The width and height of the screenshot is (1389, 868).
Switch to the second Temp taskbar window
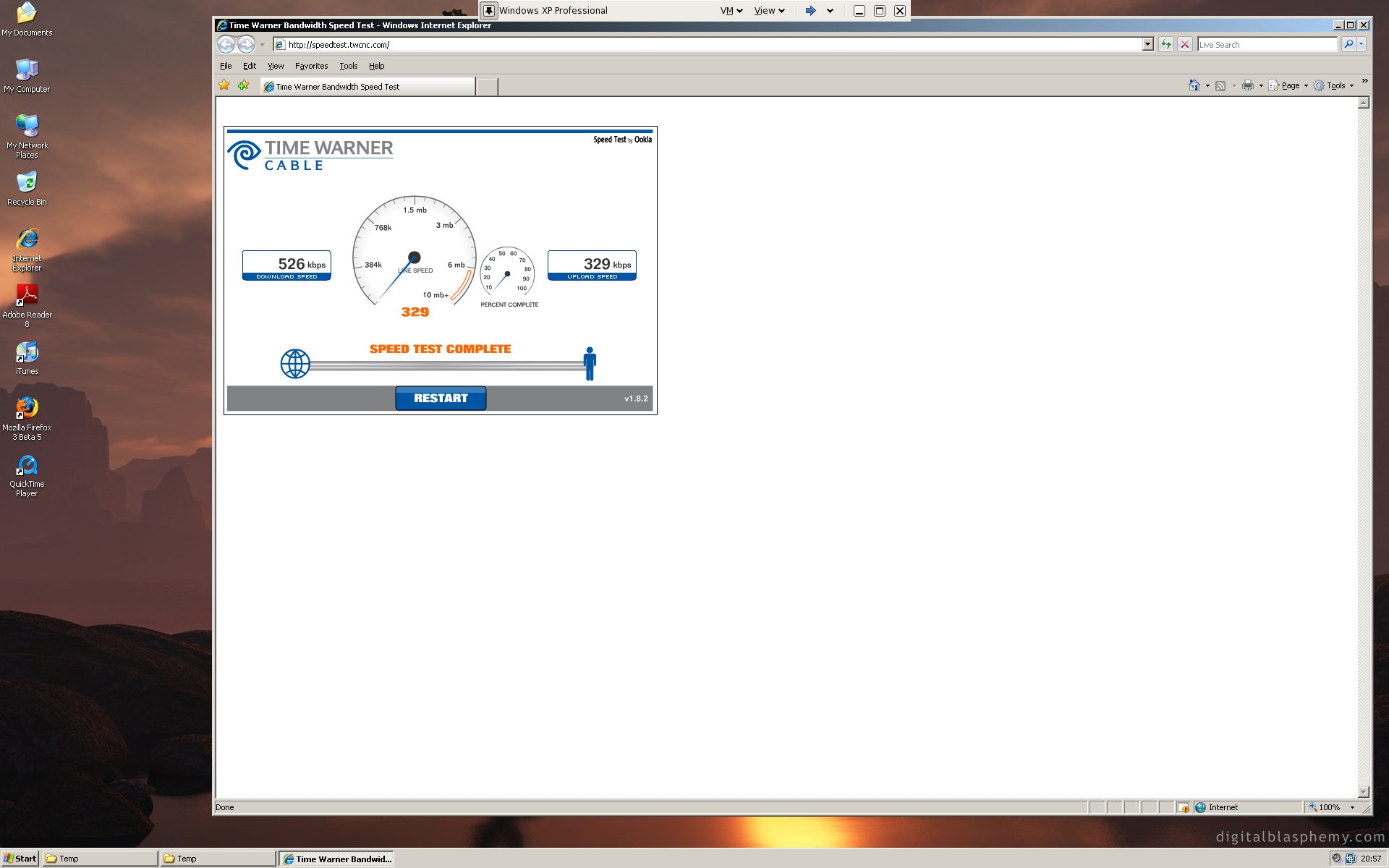point(218,859)
